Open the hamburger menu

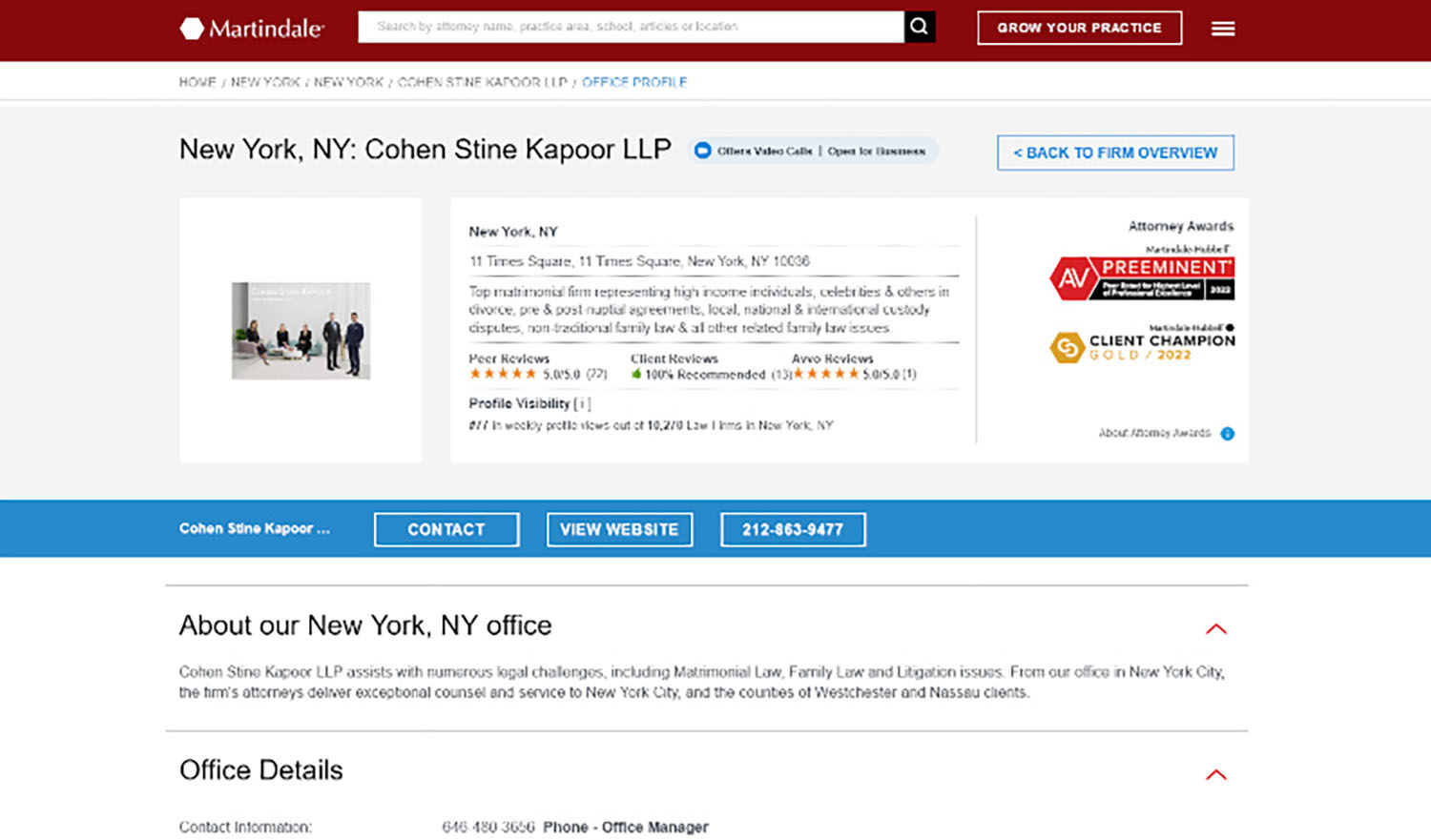[x=1222, y=29]
